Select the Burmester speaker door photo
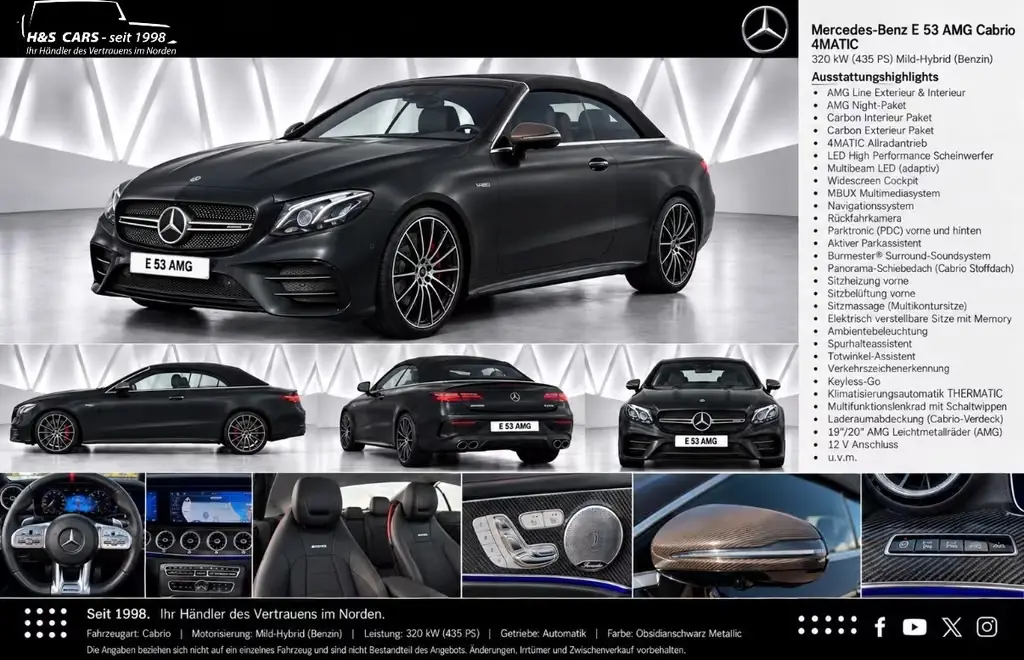 pos(547,535)
